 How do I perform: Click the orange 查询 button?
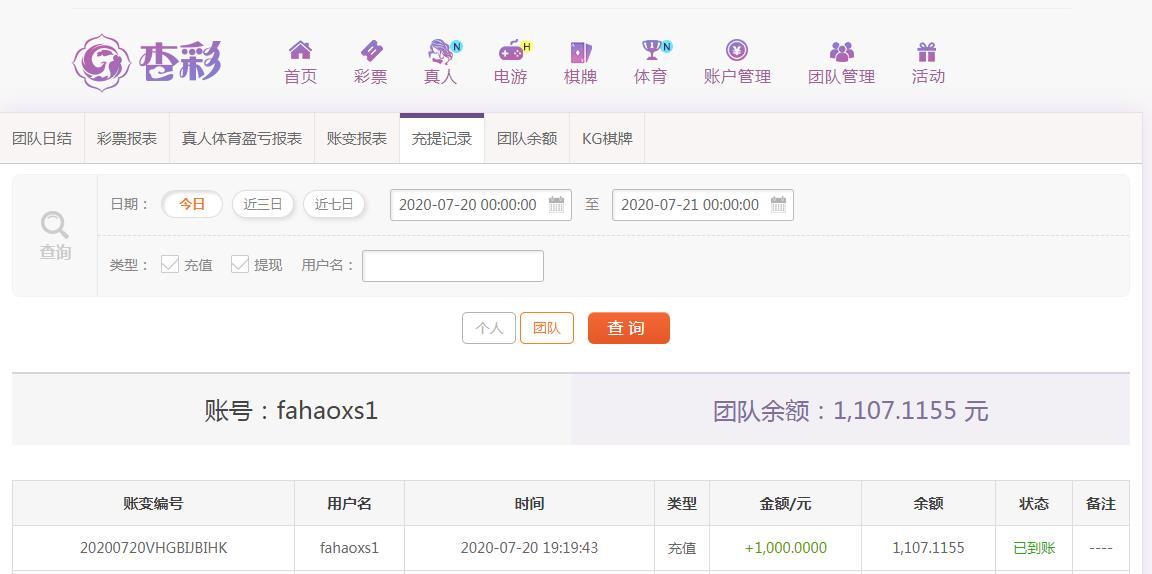point(628,328)
